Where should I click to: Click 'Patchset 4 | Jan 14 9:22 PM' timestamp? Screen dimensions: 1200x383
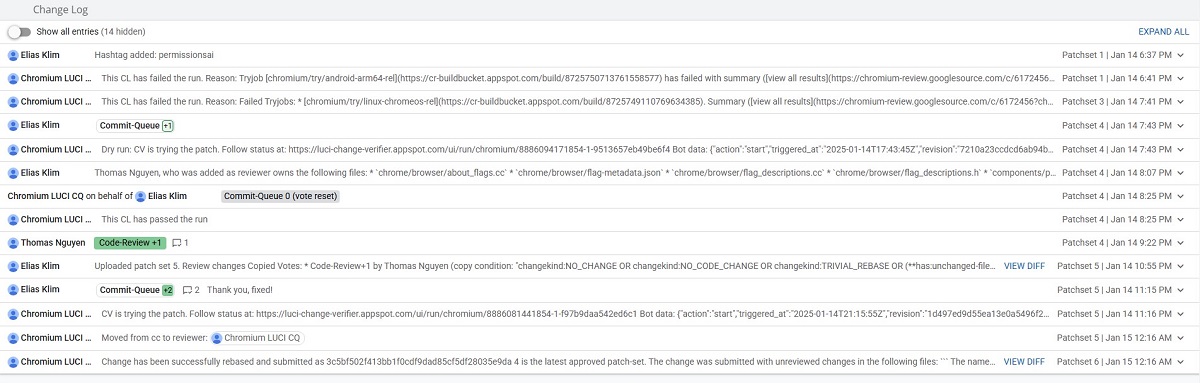[x=1116, y=243]
